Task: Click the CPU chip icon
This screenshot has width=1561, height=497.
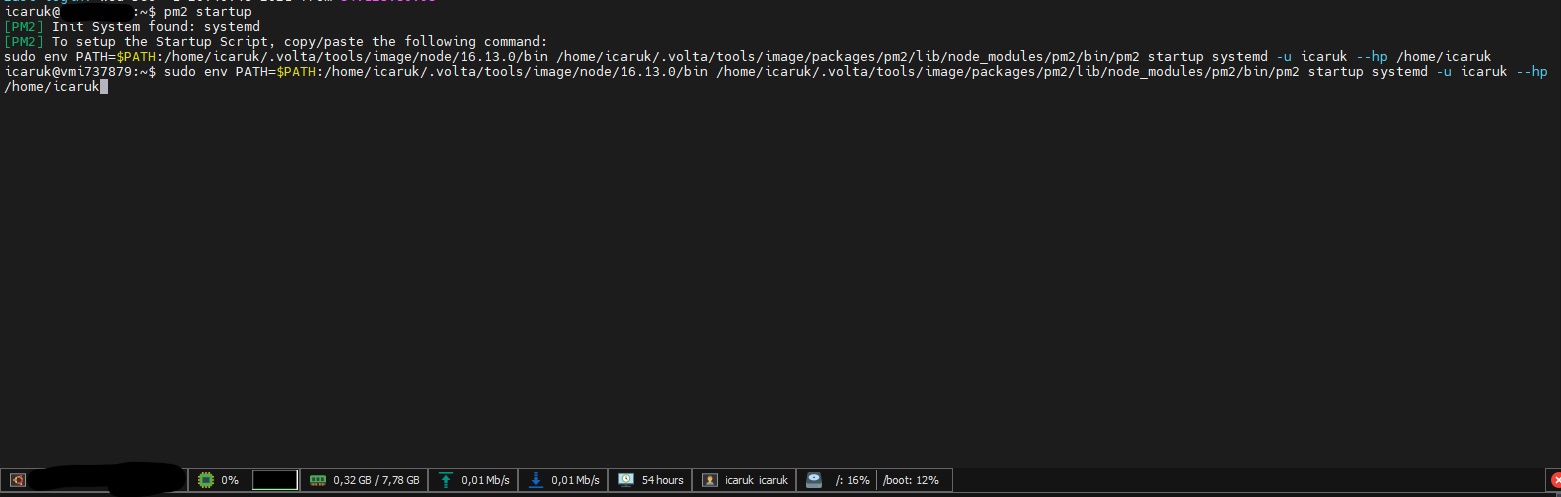Action: [x=205, y=480]
